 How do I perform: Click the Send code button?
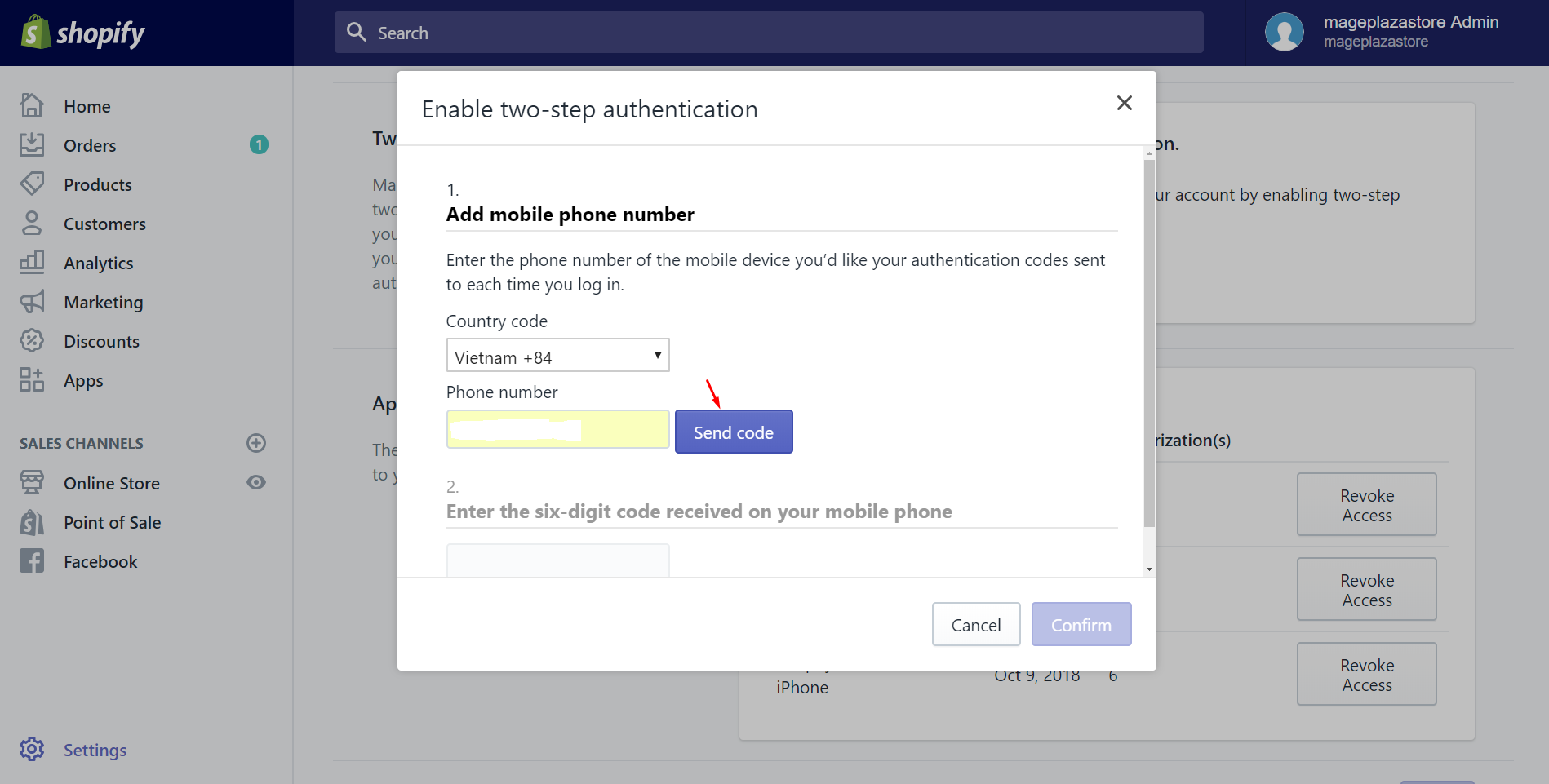[734, 432]
